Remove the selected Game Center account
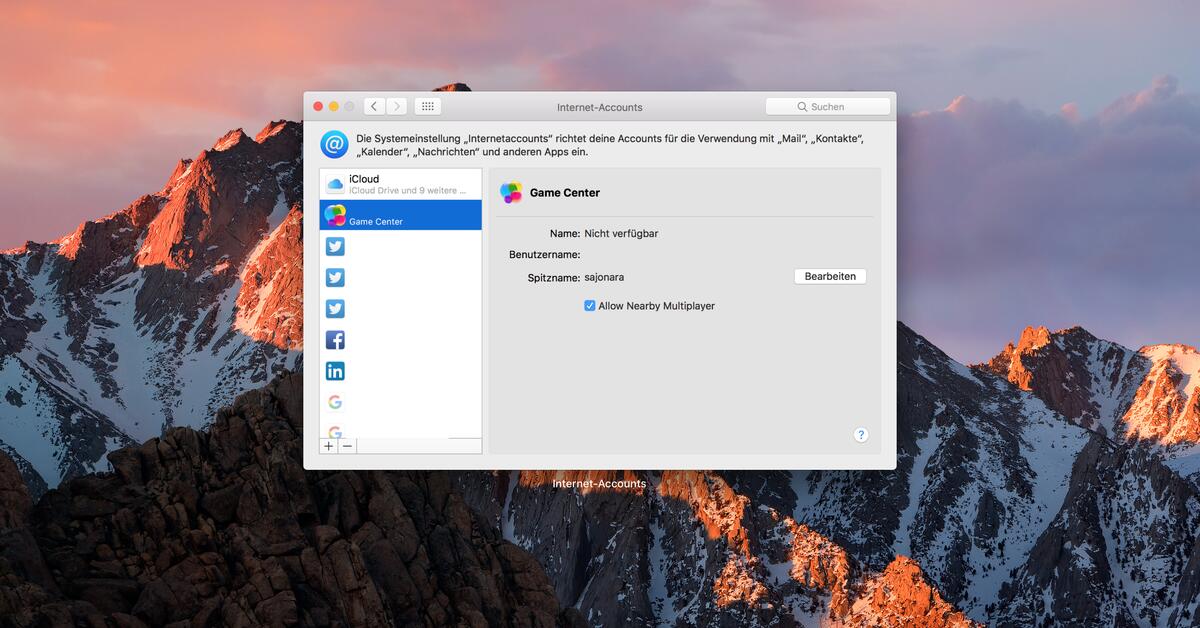This screenshot has width=1200, height=628. [x=347, y=446]
